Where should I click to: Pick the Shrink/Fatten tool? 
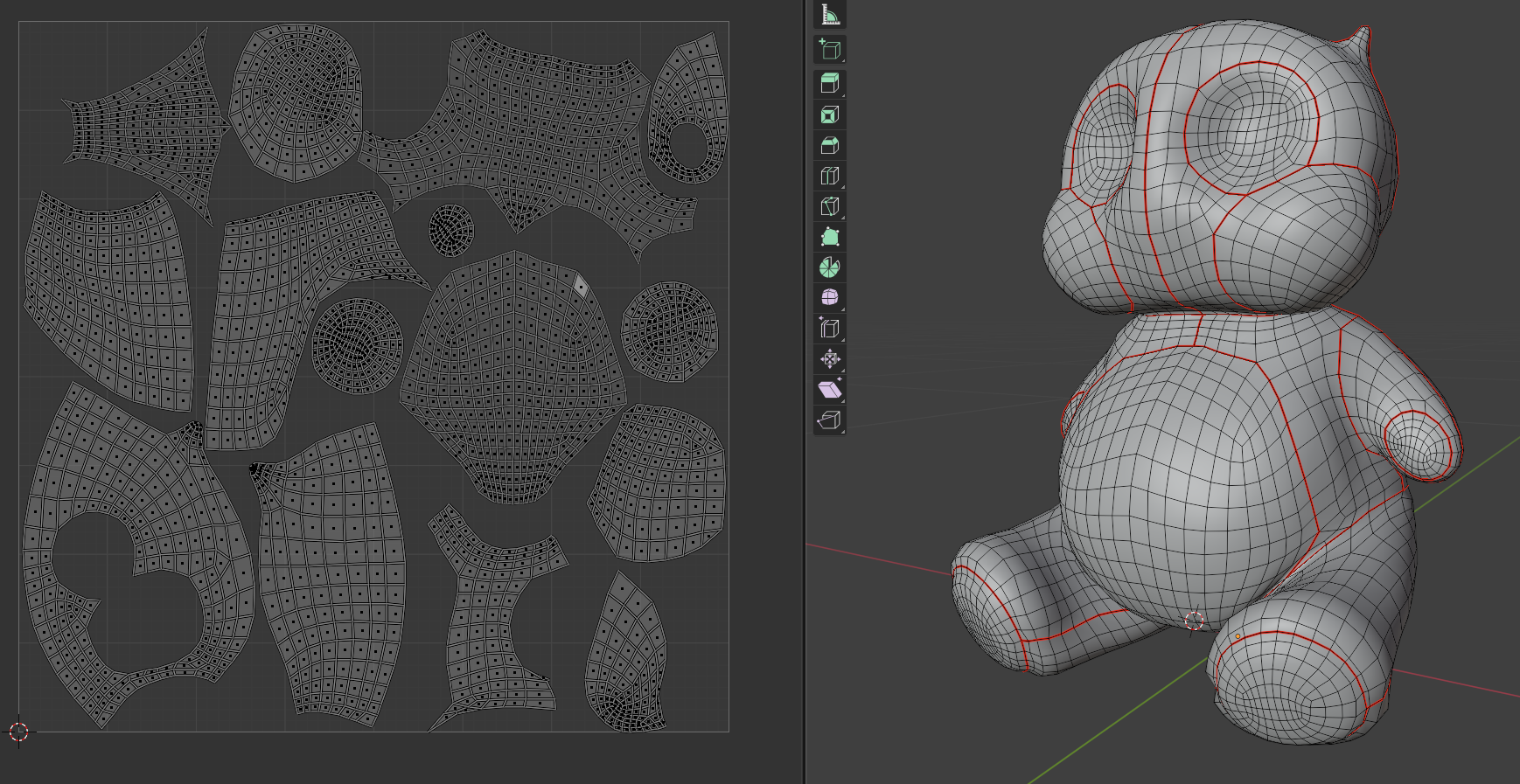pyautogui.click(x=829, y=359)
